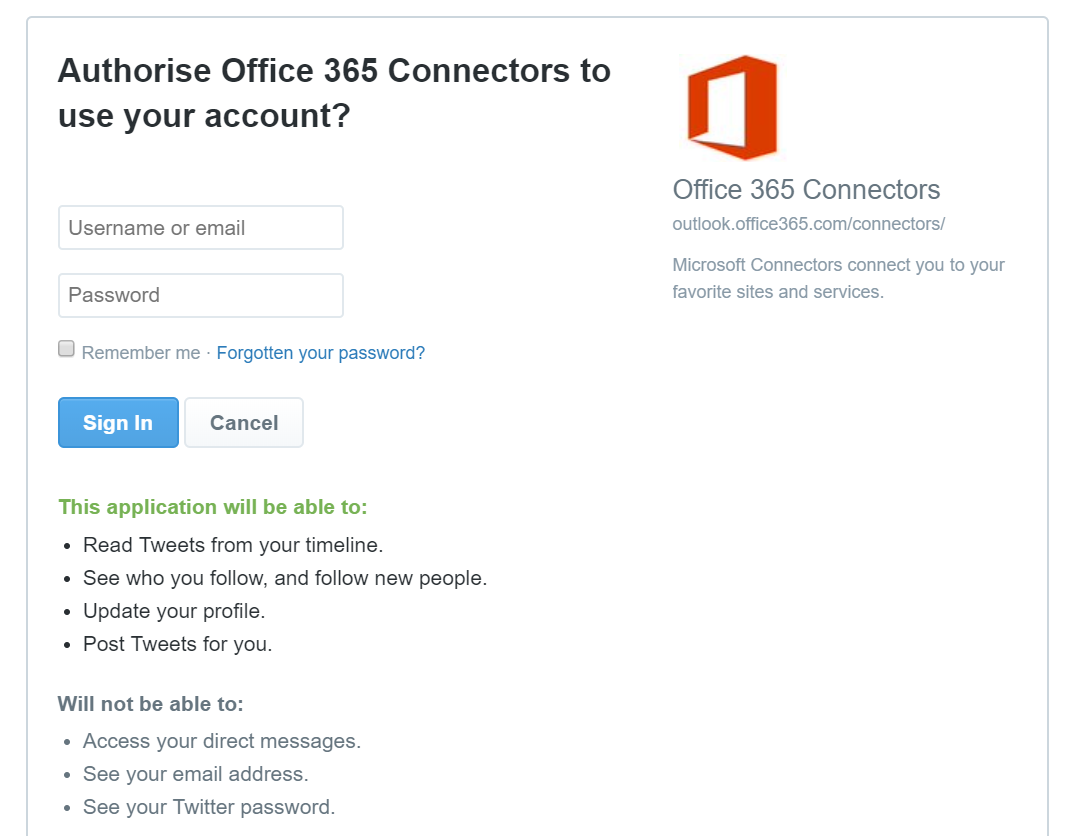1068x836 pixels.
Task: Click the 'Will not be able to:' heading
Action: 151,704
